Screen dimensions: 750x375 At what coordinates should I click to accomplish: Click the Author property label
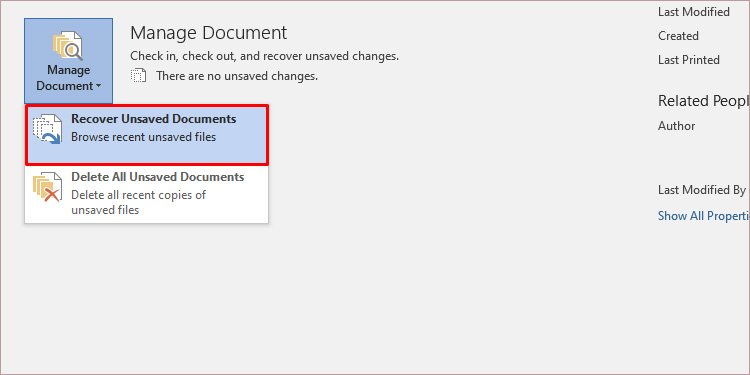(676, 126)
